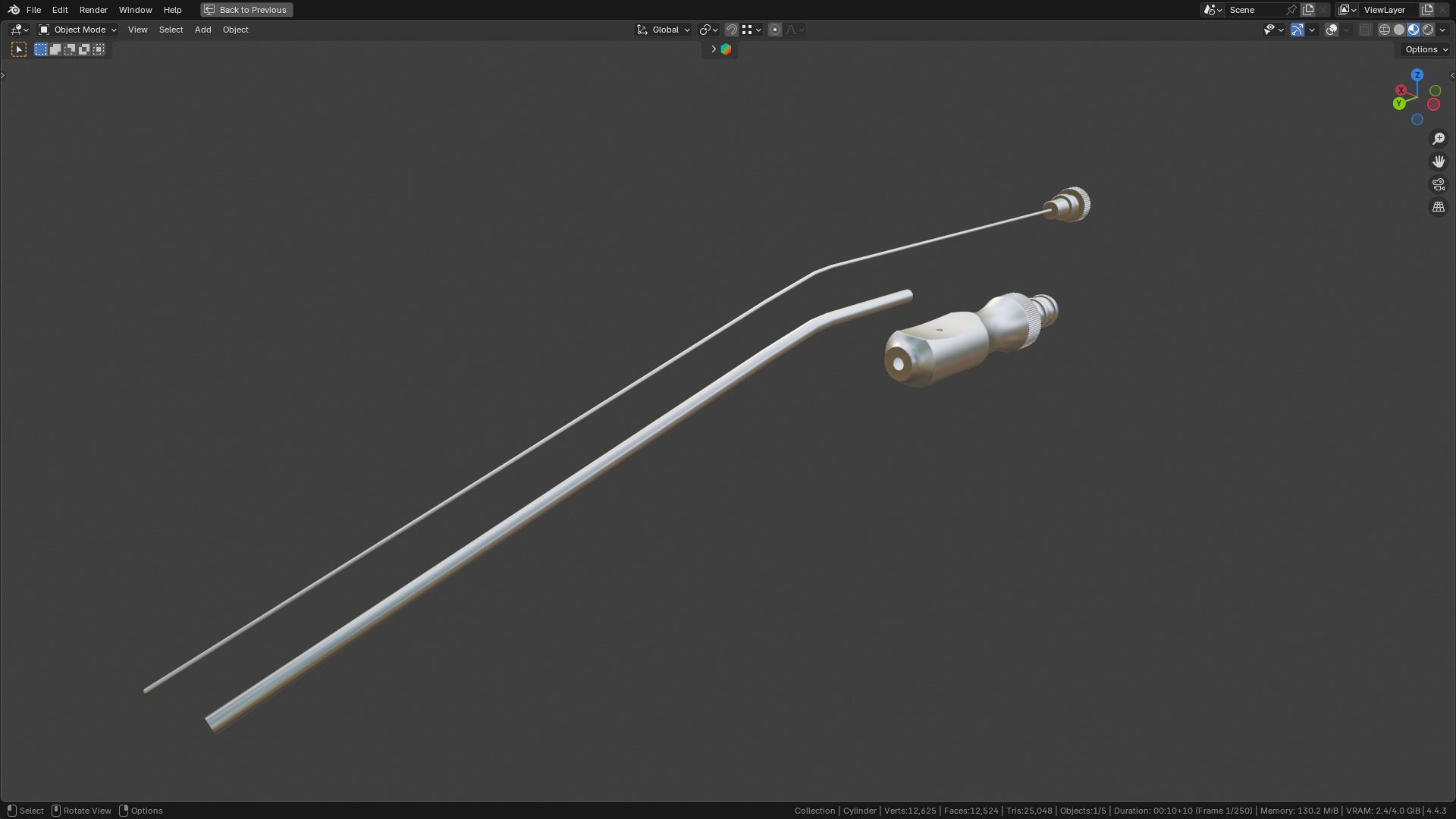The width and height of the screenshot is (1456, 819).
Task: Expand the right sidebar arrow
Action: click(1452, 75)
